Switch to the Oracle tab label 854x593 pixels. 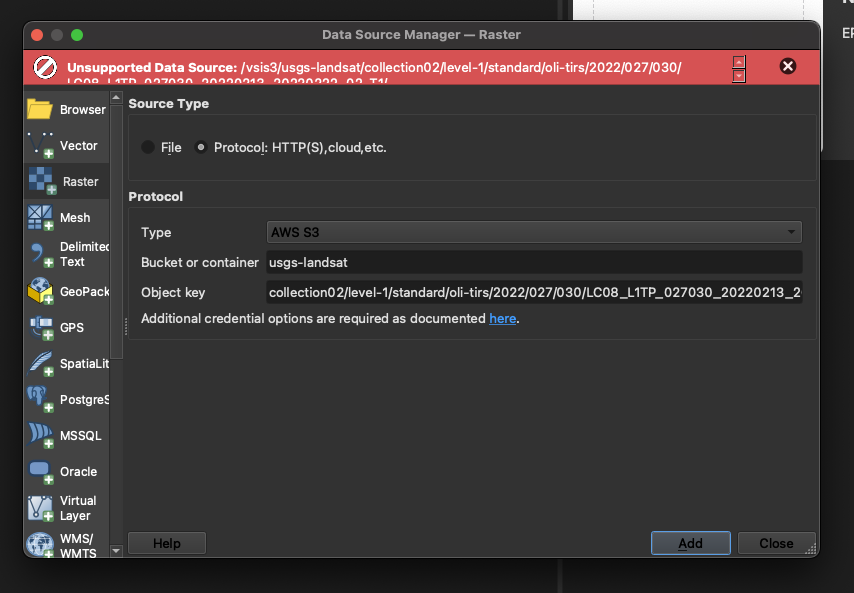click(78, 472)
